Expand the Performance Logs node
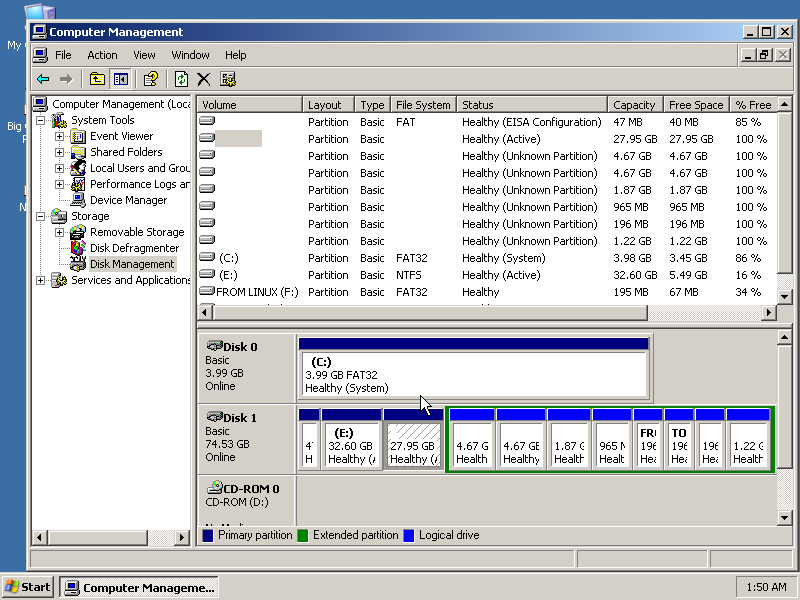 [x=59, y=184]
